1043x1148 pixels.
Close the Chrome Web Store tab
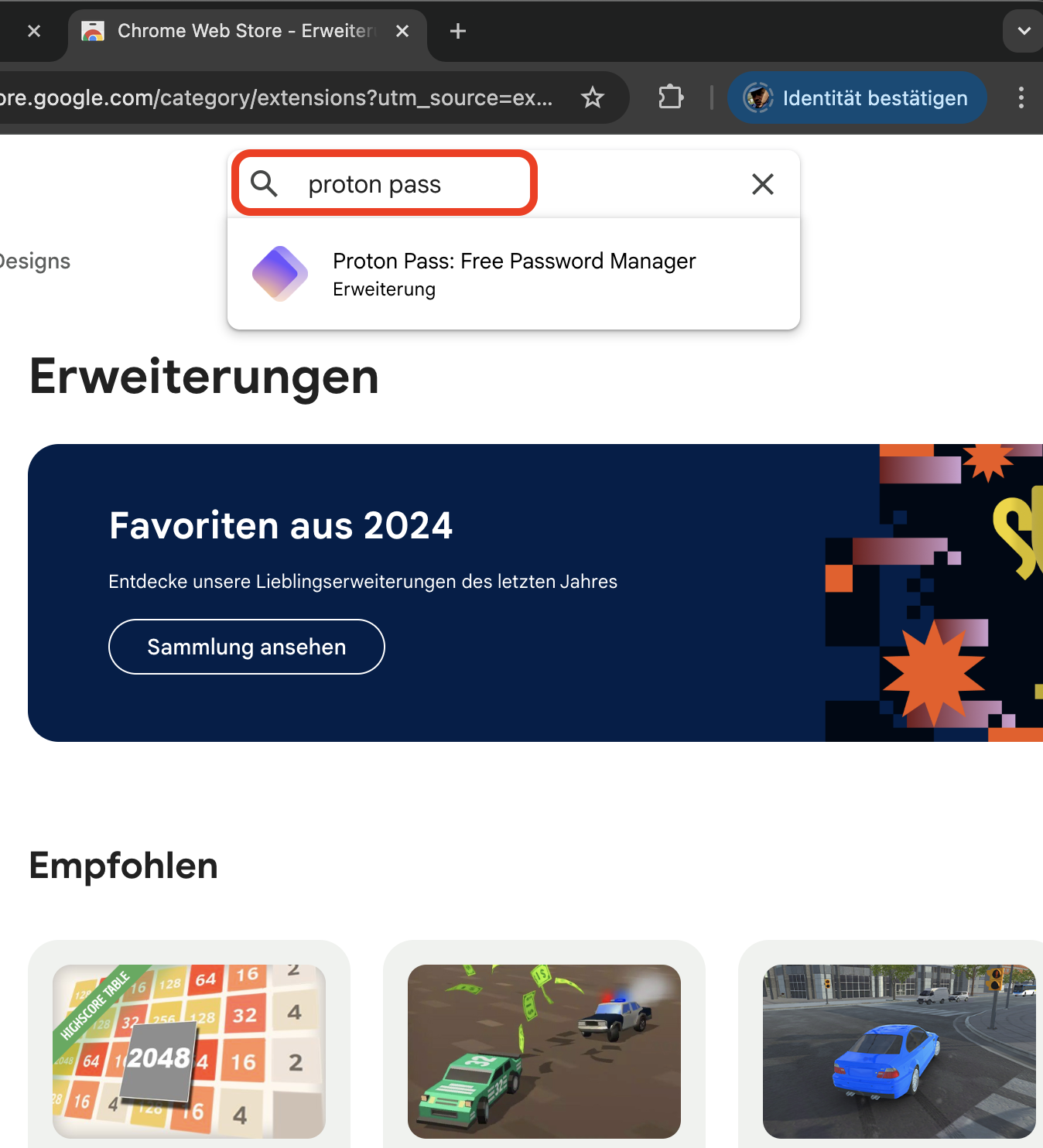(402, 31)
